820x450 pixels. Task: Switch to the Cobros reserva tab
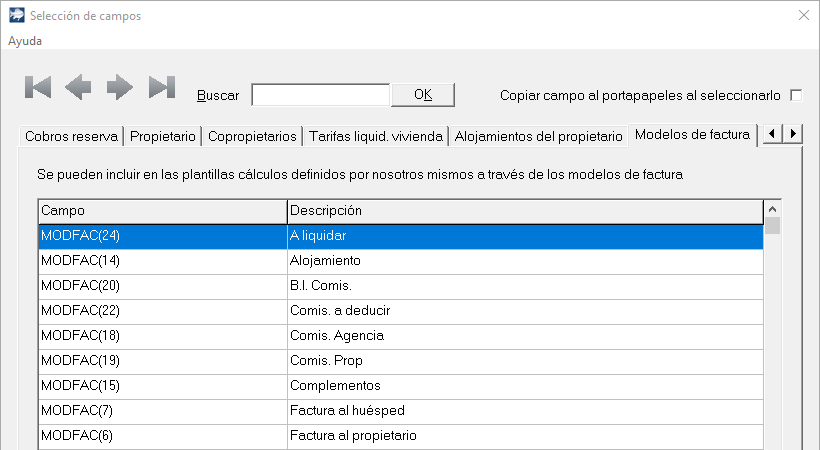71,135
